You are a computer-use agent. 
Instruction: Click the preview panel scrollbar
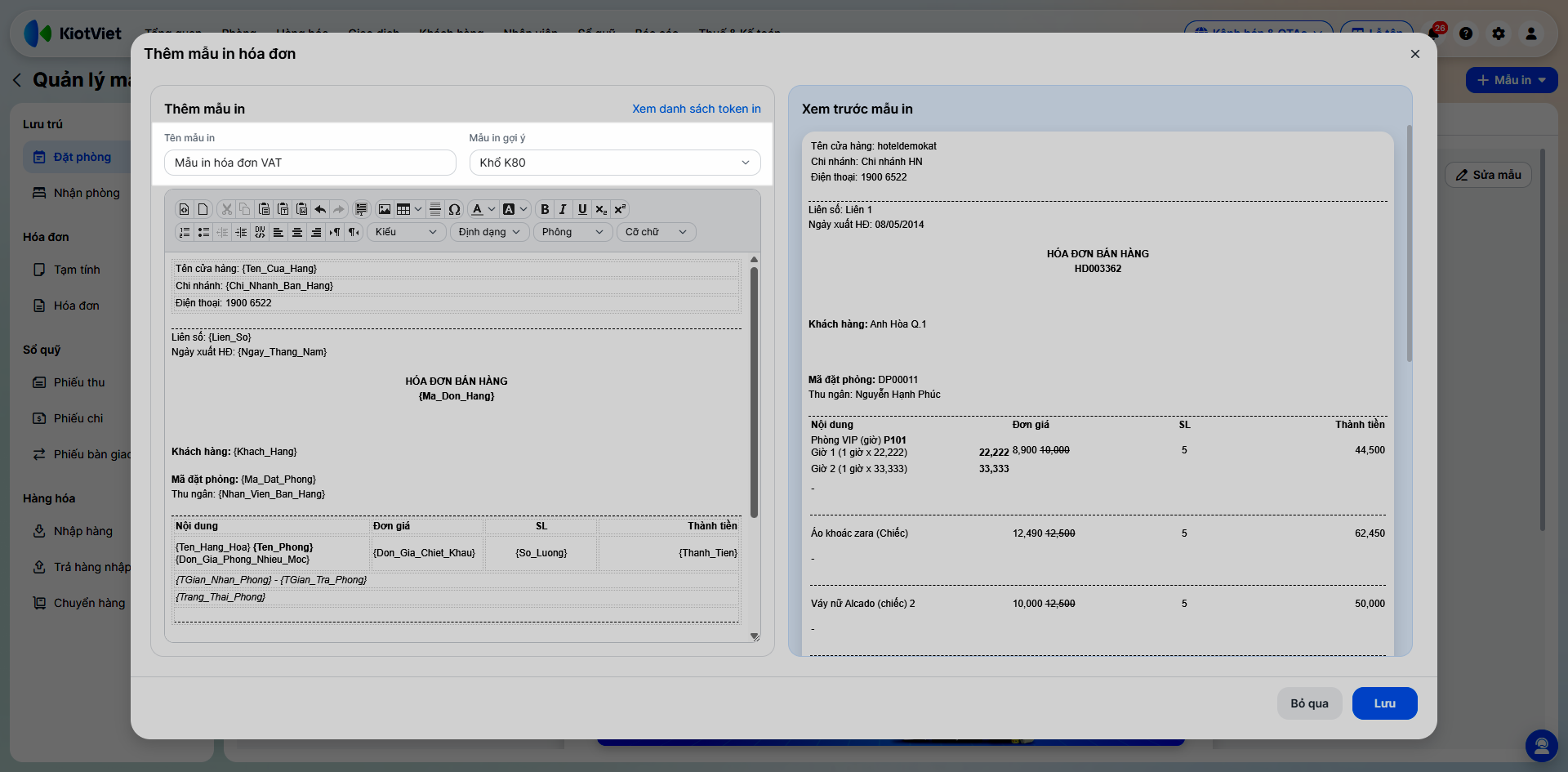click(x=1410, y=243)
